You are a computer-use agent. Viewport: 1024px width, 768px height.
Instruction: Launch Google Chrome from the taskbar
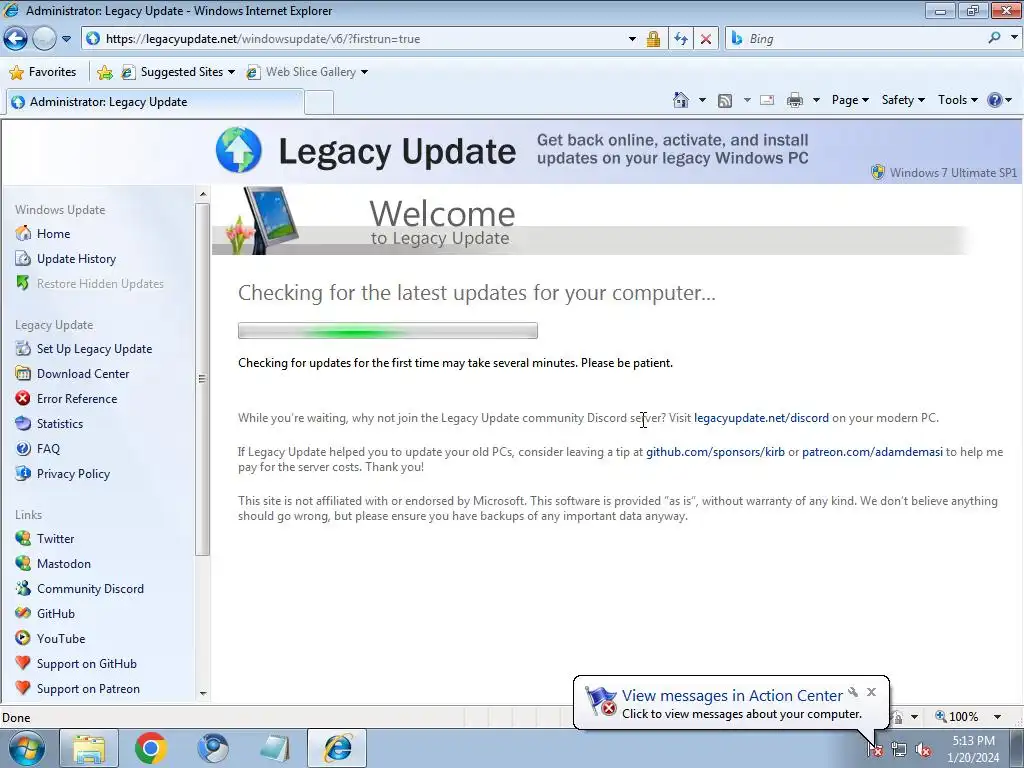click(151, 748)
